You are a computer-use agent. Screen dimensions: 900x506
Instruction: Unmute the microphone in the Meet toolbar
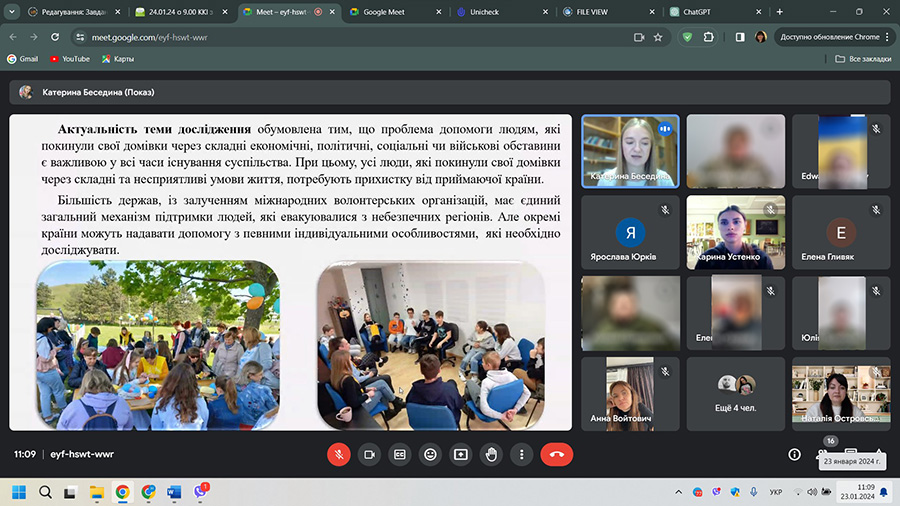click(339, 454)
